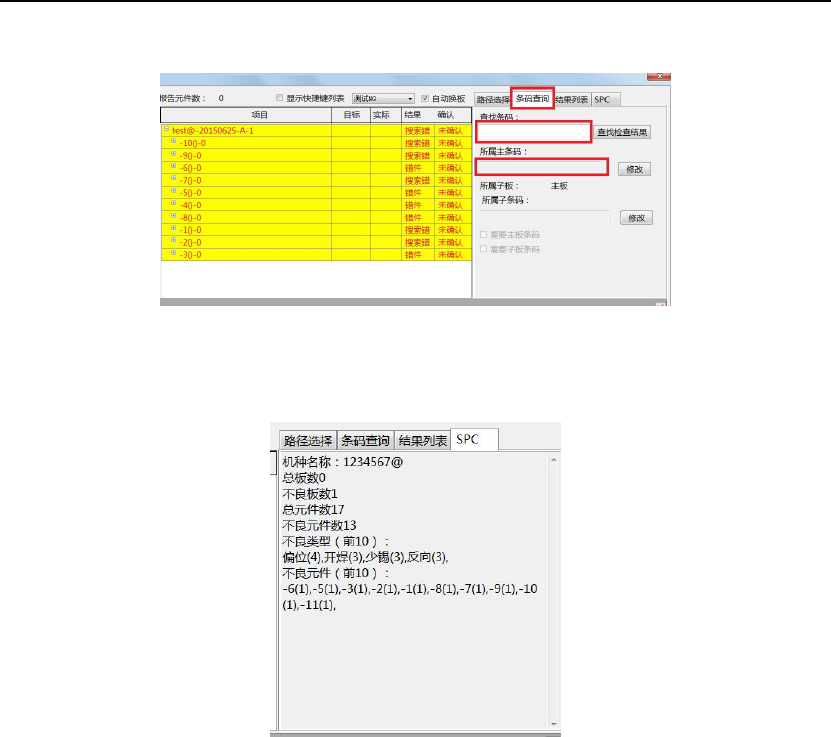Click 未确认 cell in -7()-0 row
The width and height of the screenshot is (831, 737).
[450, 181]
